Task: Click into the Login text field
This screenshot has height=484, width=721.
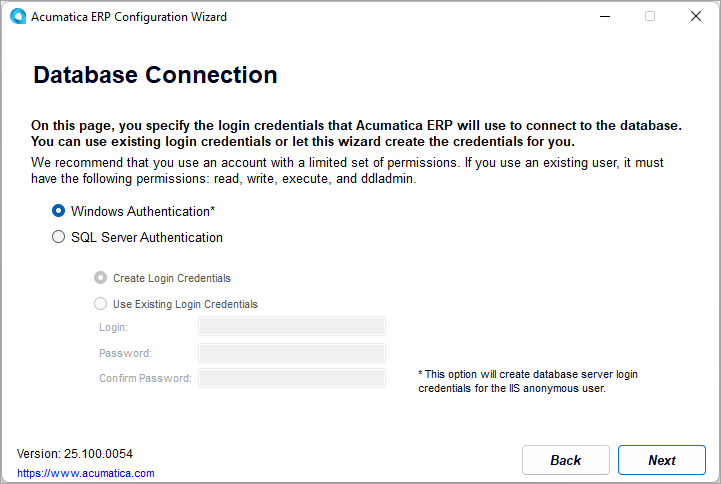Action: pos(291,326)
